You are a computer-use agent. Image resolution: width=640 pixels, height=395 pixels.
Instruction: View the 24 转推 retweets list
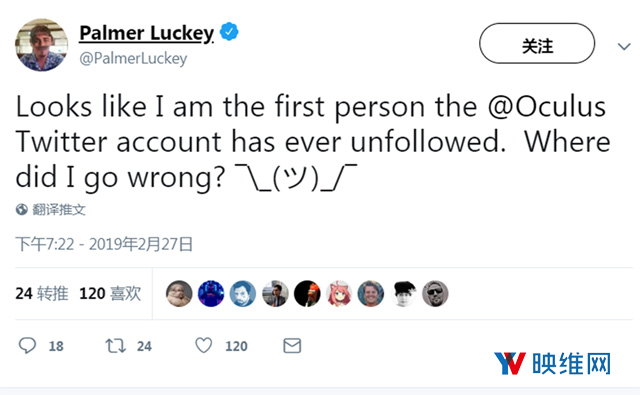tap(42, 293)
